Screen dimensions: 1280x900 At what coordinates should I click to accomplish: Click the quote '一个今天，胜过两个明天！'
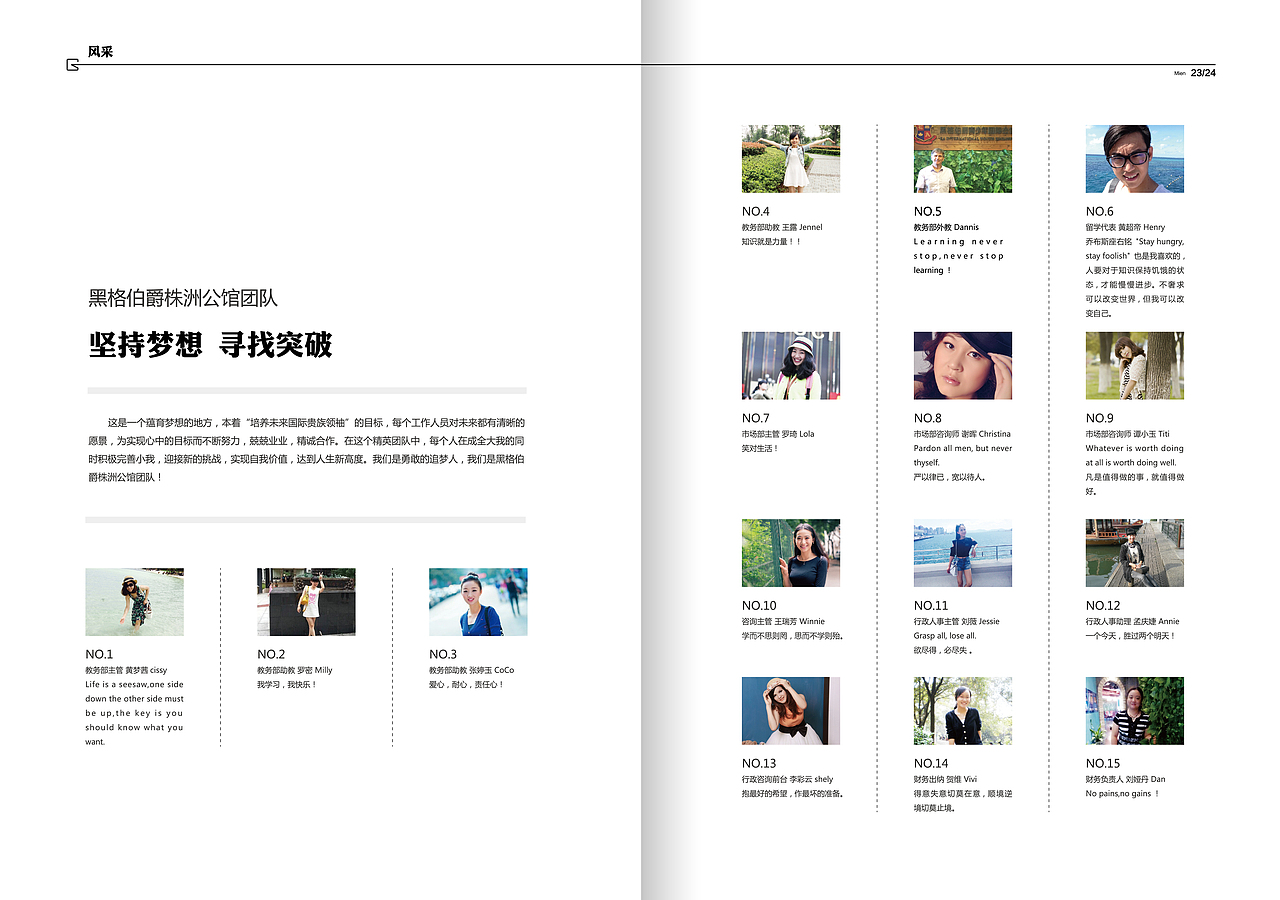[x=1131, y=636]
